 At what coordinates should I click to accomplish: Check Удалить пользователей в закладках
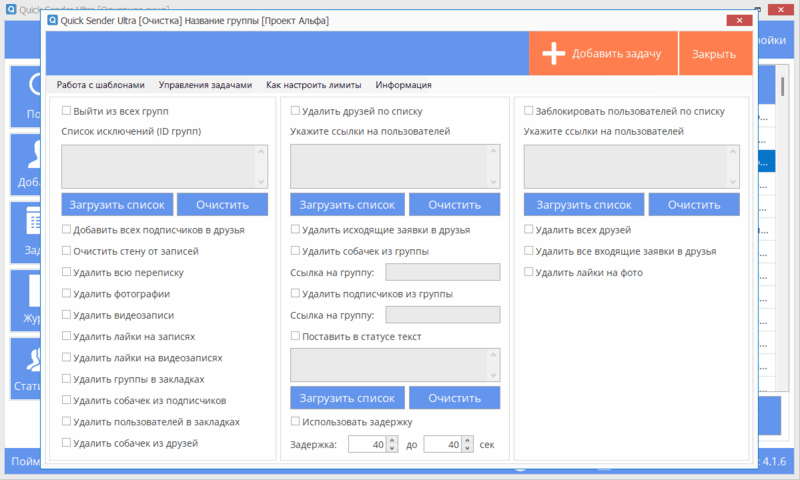click(x=66, y=421)
